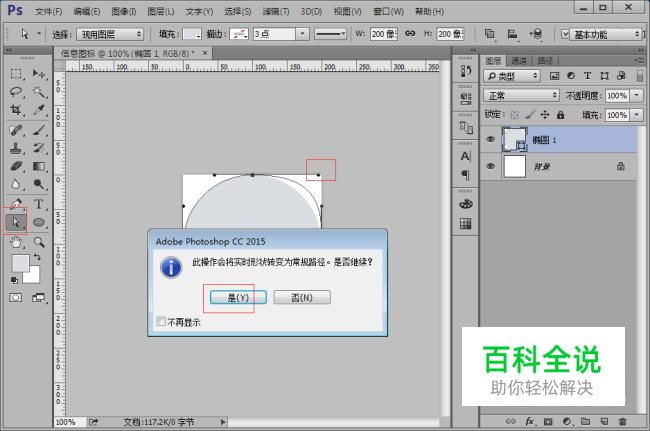Click the 否(N) button

coord(302,298)
